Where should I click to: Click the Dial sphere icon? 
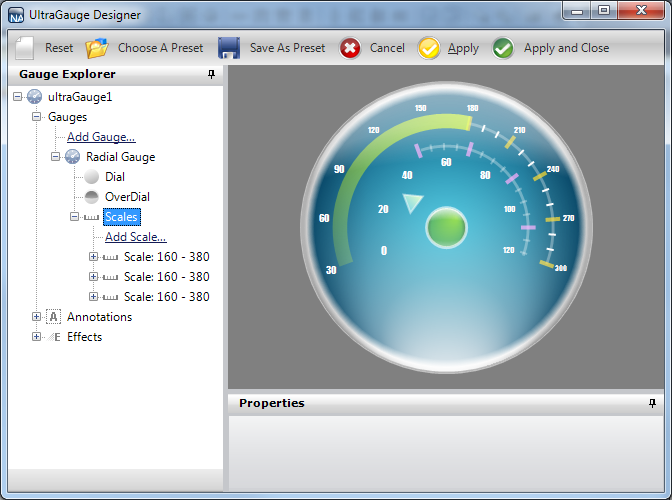[91, 177]
